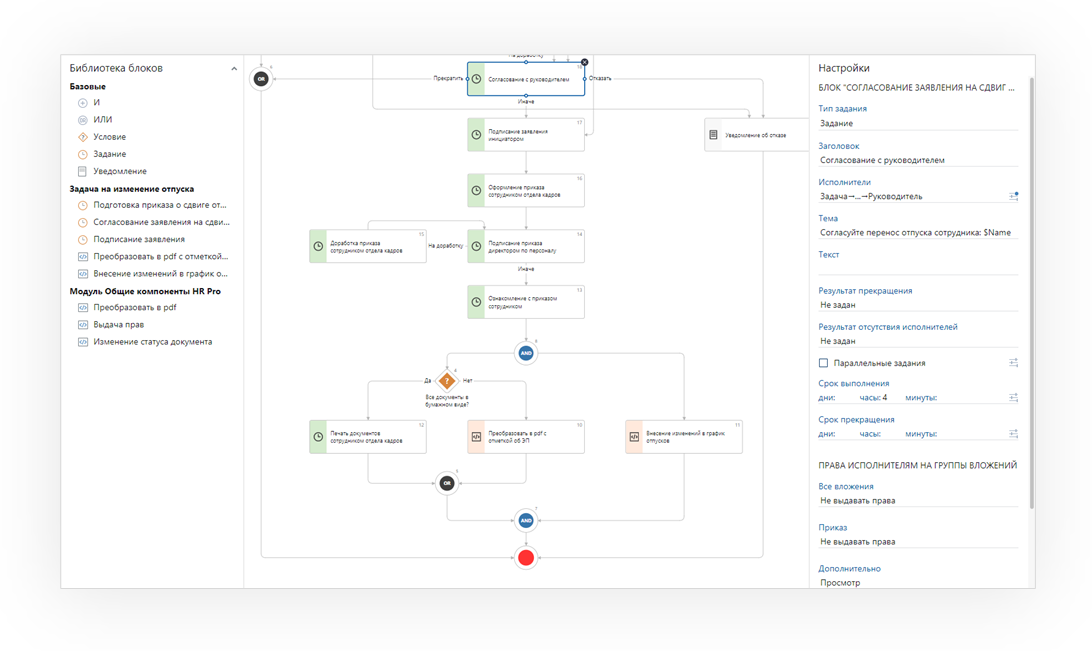Click the 'Ознакомление с приказом сотрудником' block
This screenshot has height=651, width=1092.
526,302
